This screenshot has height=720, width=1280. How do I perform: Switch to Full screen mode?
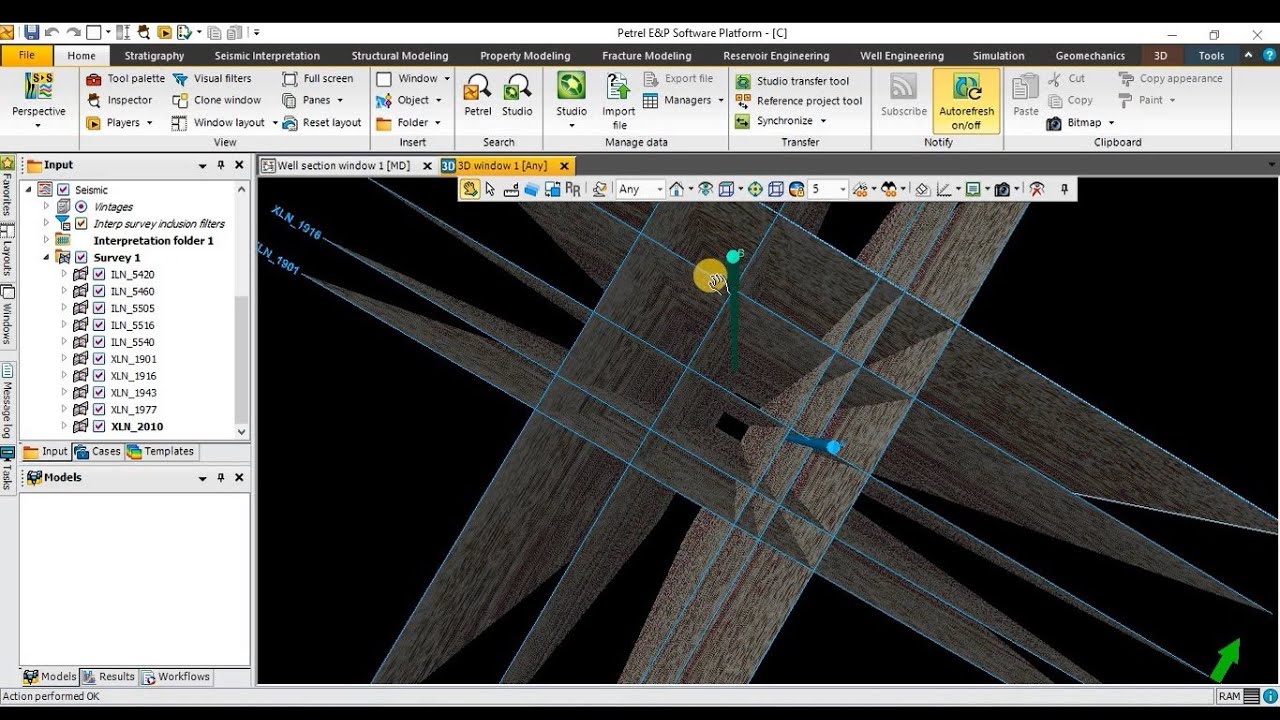318,78
